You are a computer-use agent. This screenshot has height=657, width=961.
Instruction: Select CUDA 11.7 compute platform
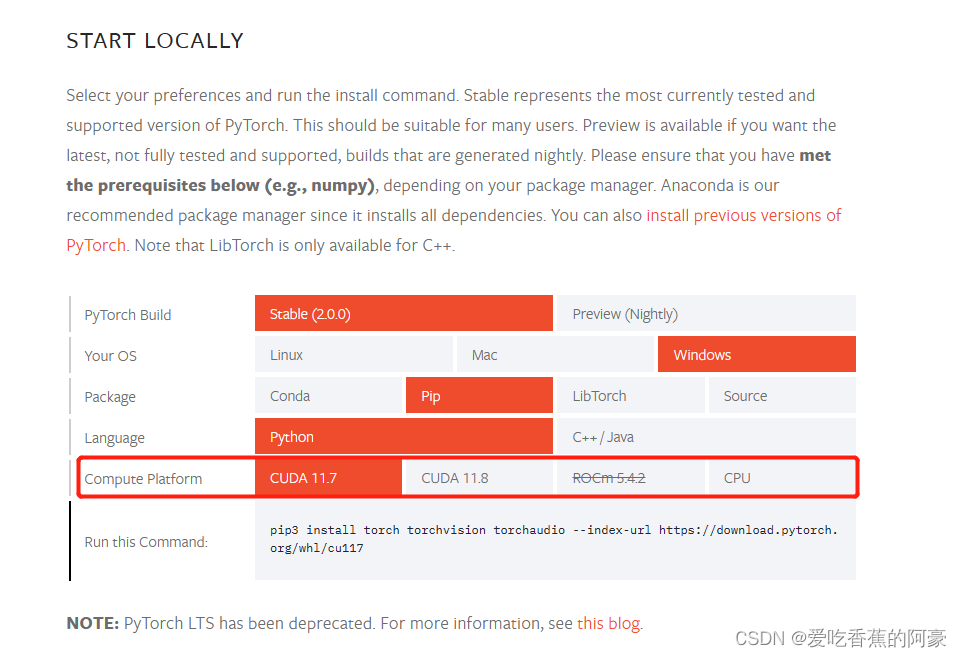pyautogui.click(x=328, y=478)
